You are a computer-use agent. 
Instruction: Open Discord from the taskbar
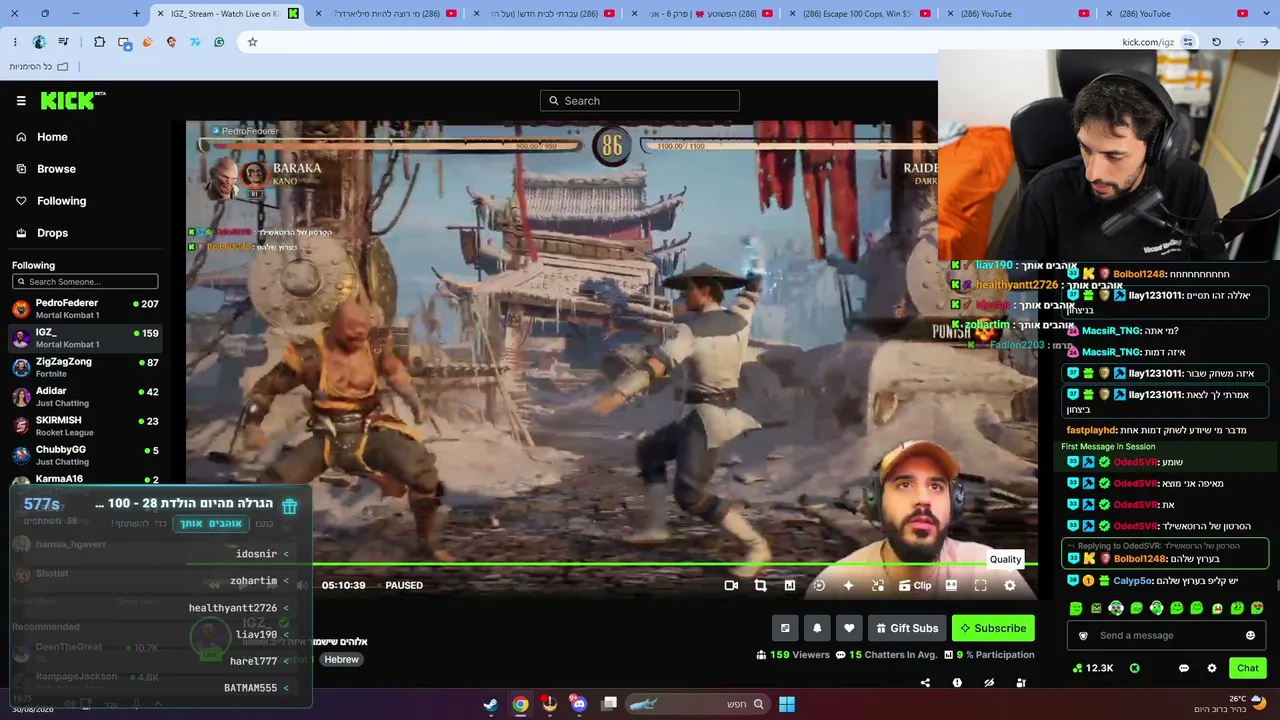579,704
